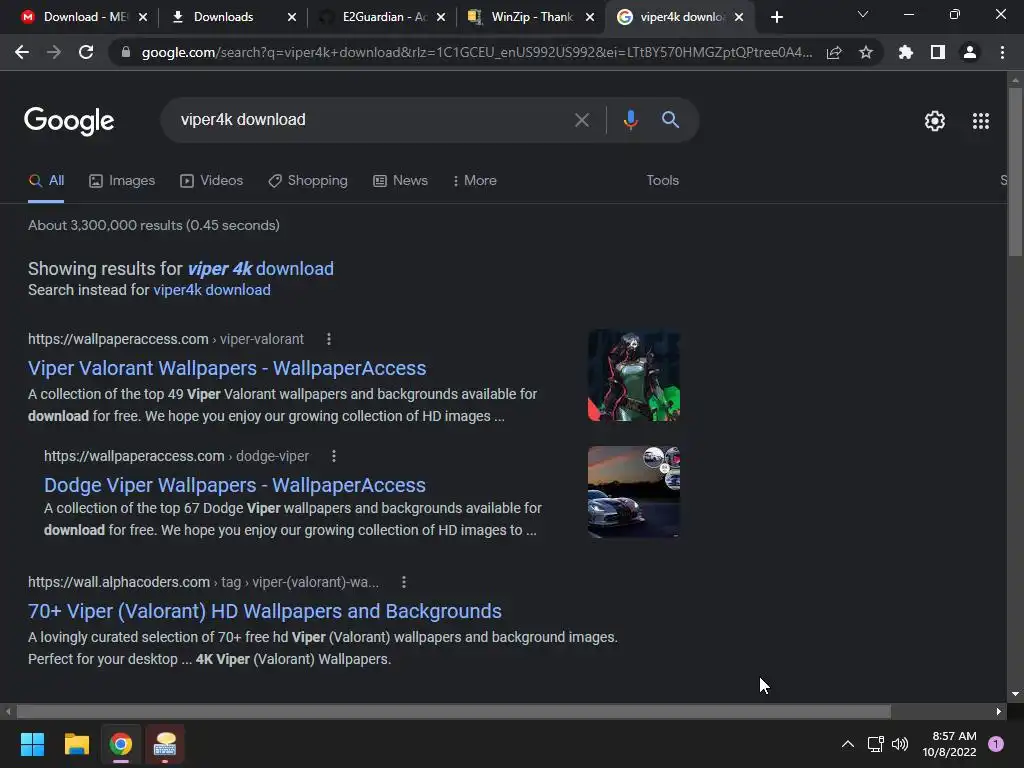Search instead for viper4k download
Image resolution: width=1024 pixels, height=768 pixels.
(x=212, y=290)
